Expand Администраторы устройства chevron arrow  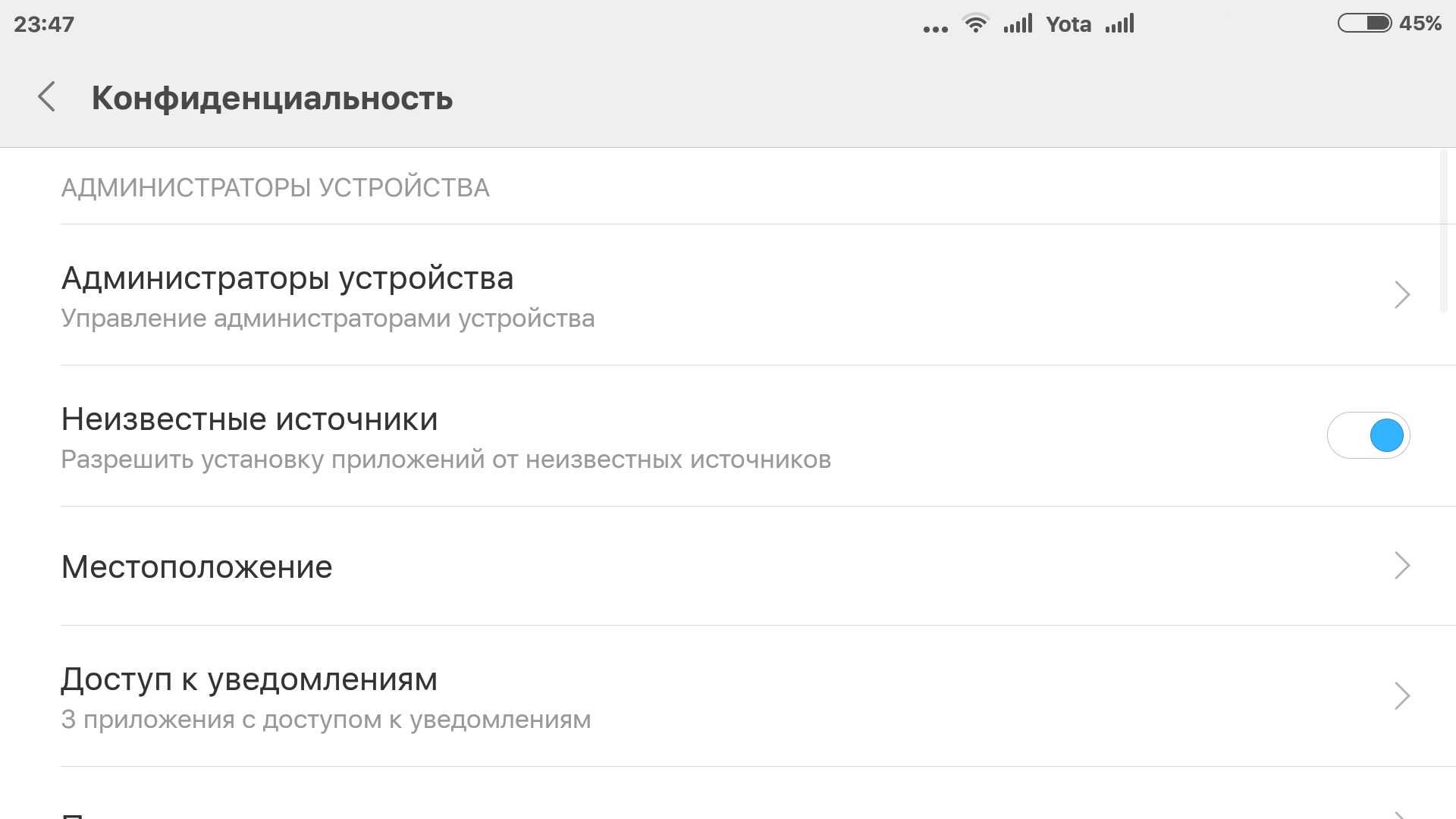1401,294
